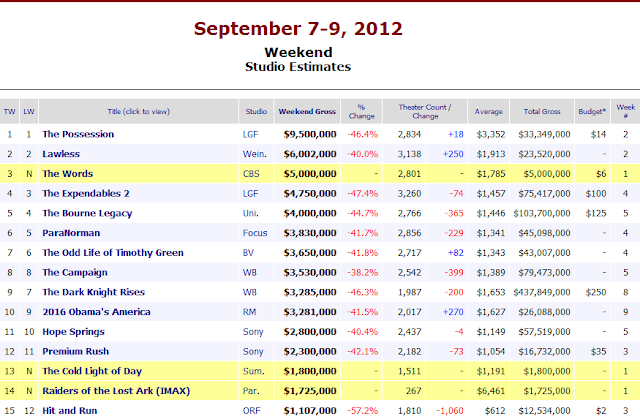Click the Hope Springs title
640x419 pixels.
tap(72, 330)
